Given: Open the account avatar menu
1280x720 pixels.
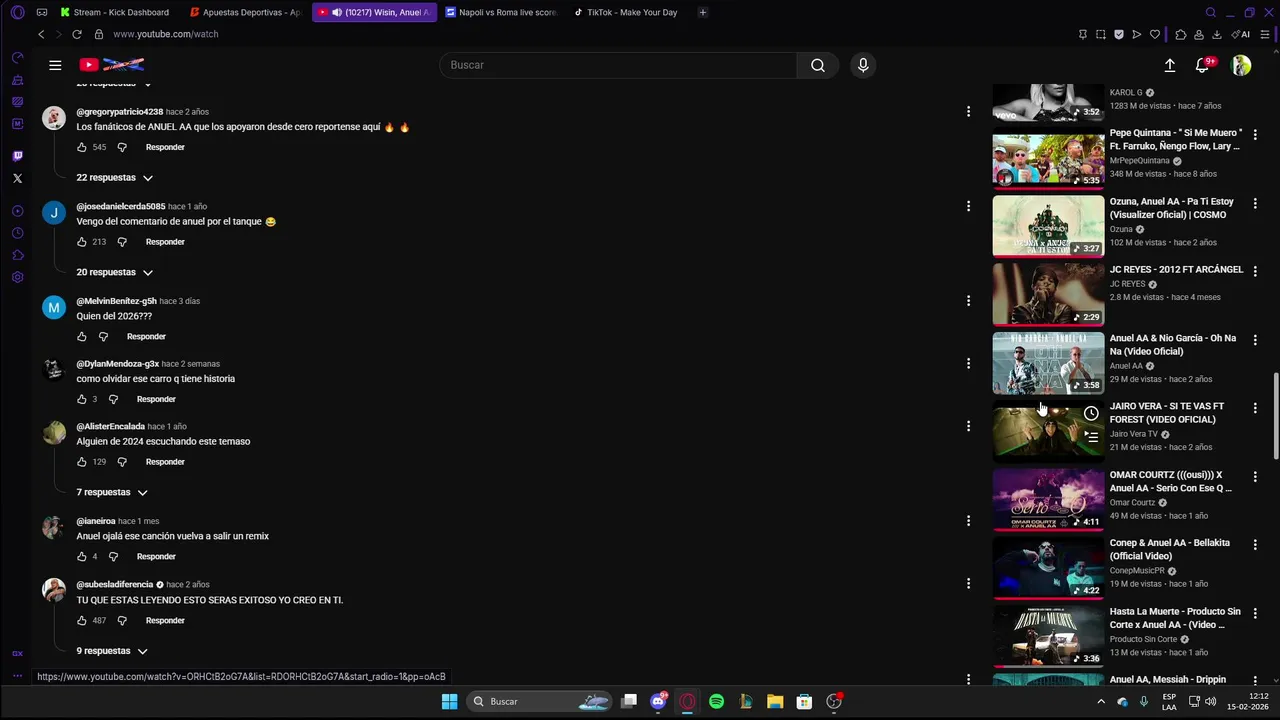Looking at the screenshot, I should (1241, 65).
